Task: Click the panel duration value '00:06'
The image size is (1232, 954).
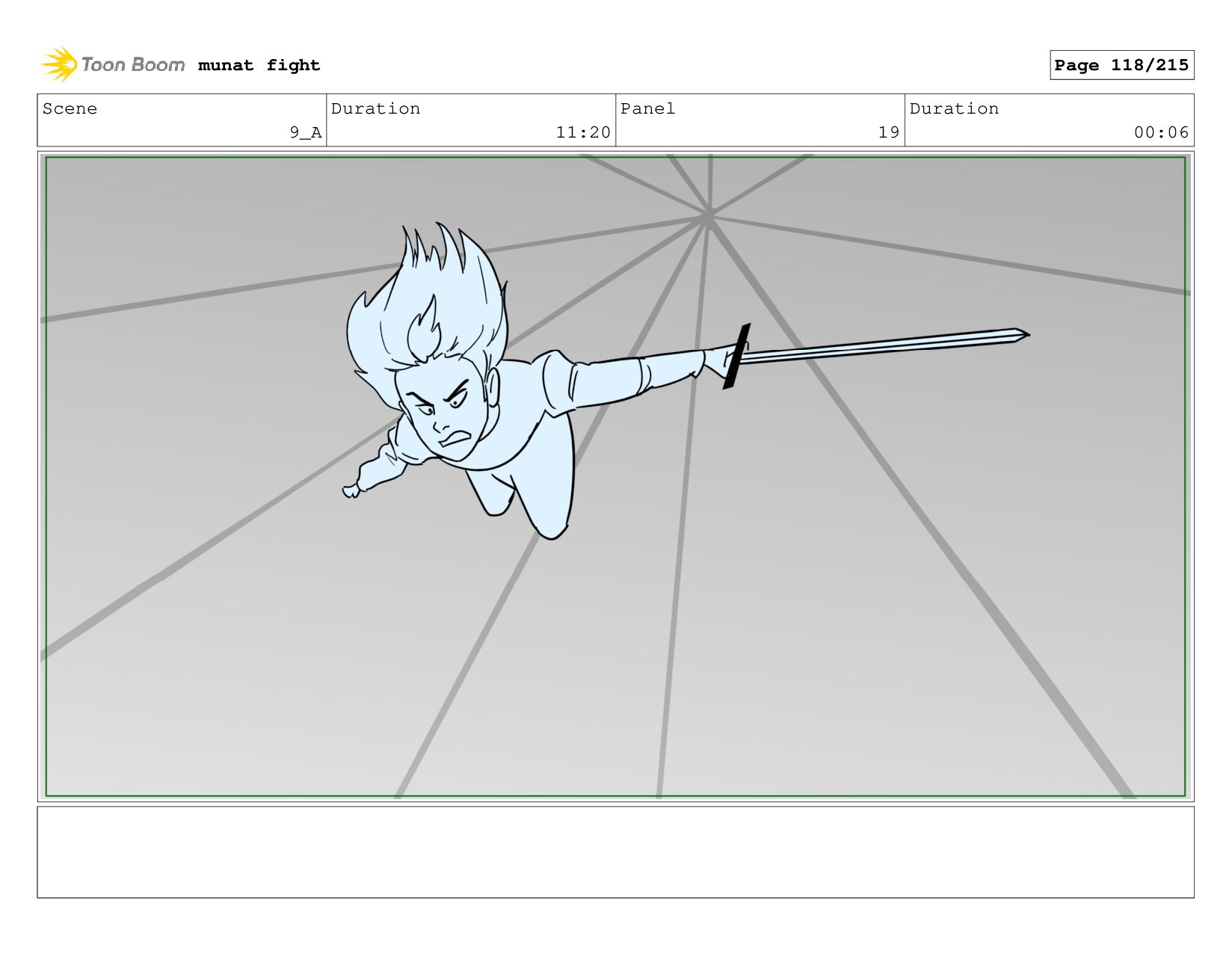Action: pyautogui.click(x=1161, y=132)
